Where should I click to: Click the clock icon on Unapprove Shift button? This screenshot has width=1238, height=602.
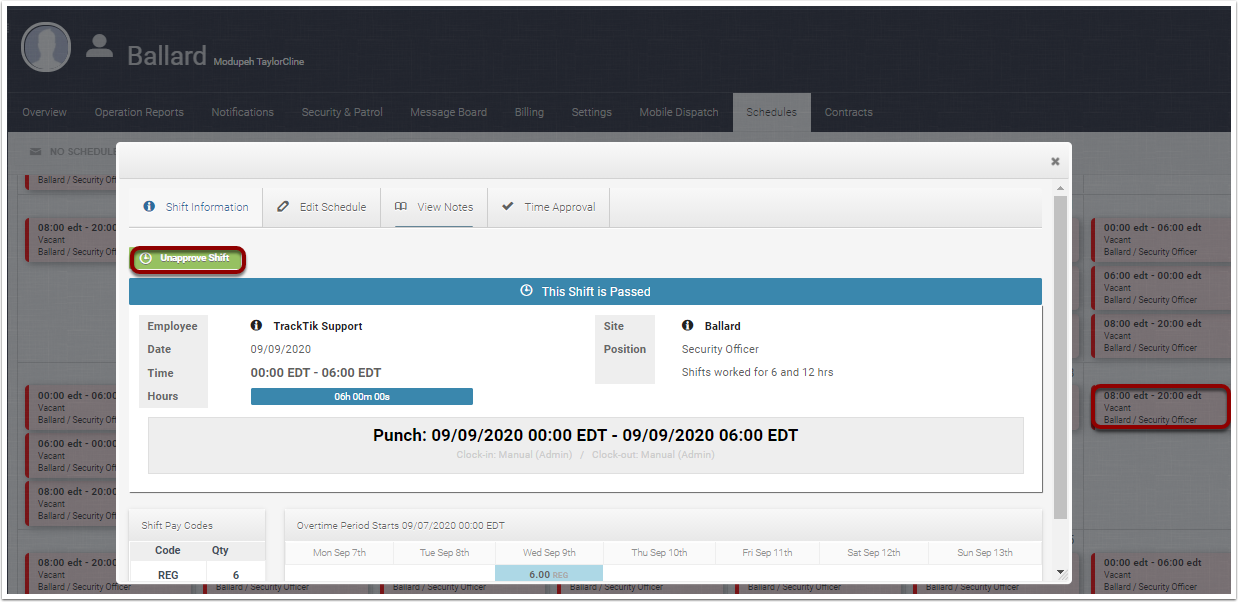[x=146, y=258]
